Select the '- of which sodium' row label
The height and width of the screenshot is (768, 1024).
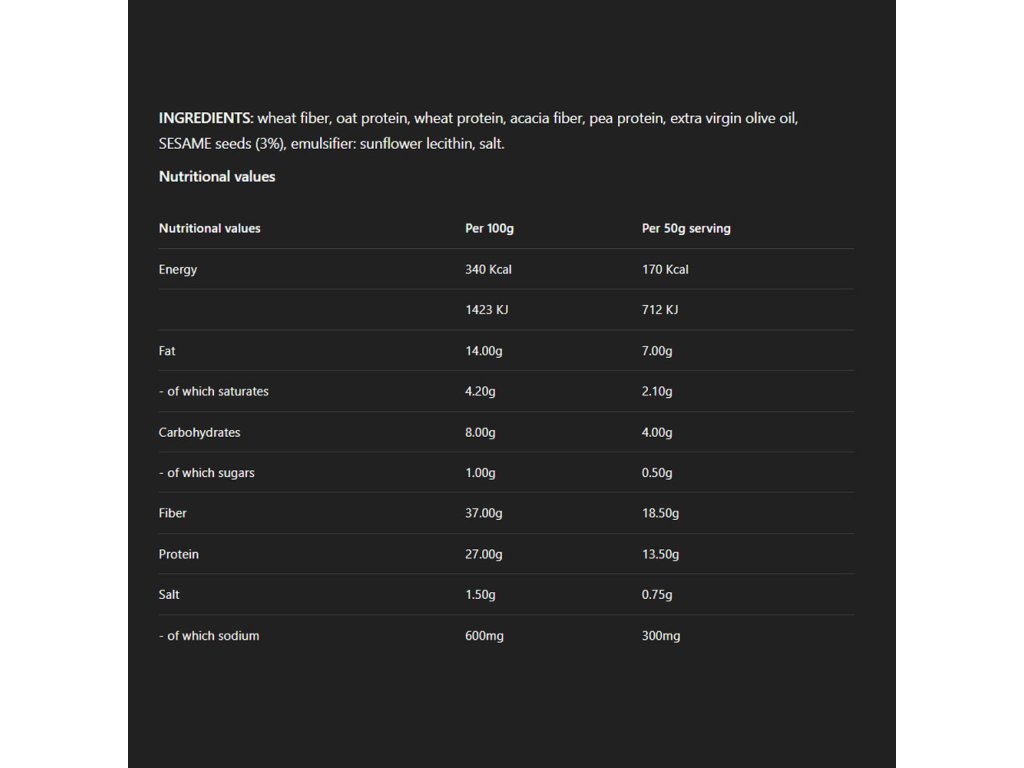tap(209, 635)
